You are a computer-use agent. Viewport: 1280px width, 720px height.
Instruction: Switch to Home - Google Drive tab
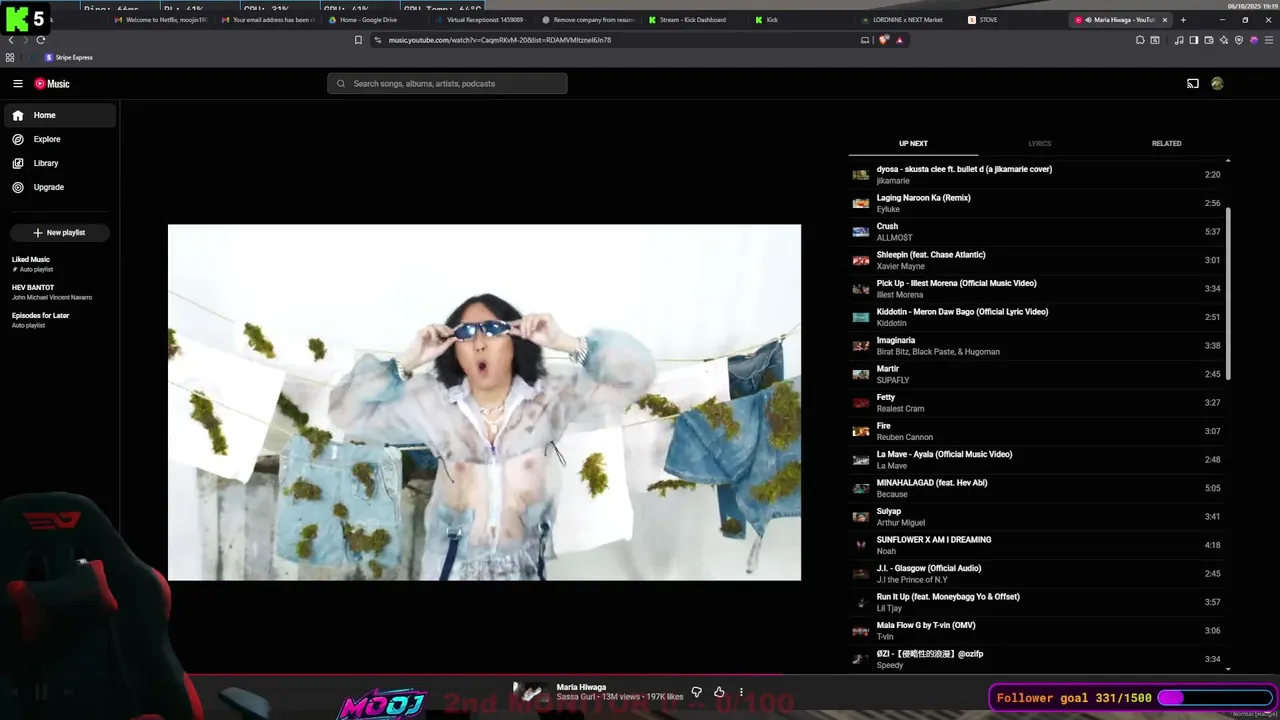pyautogui.click(x=375, y=20)
